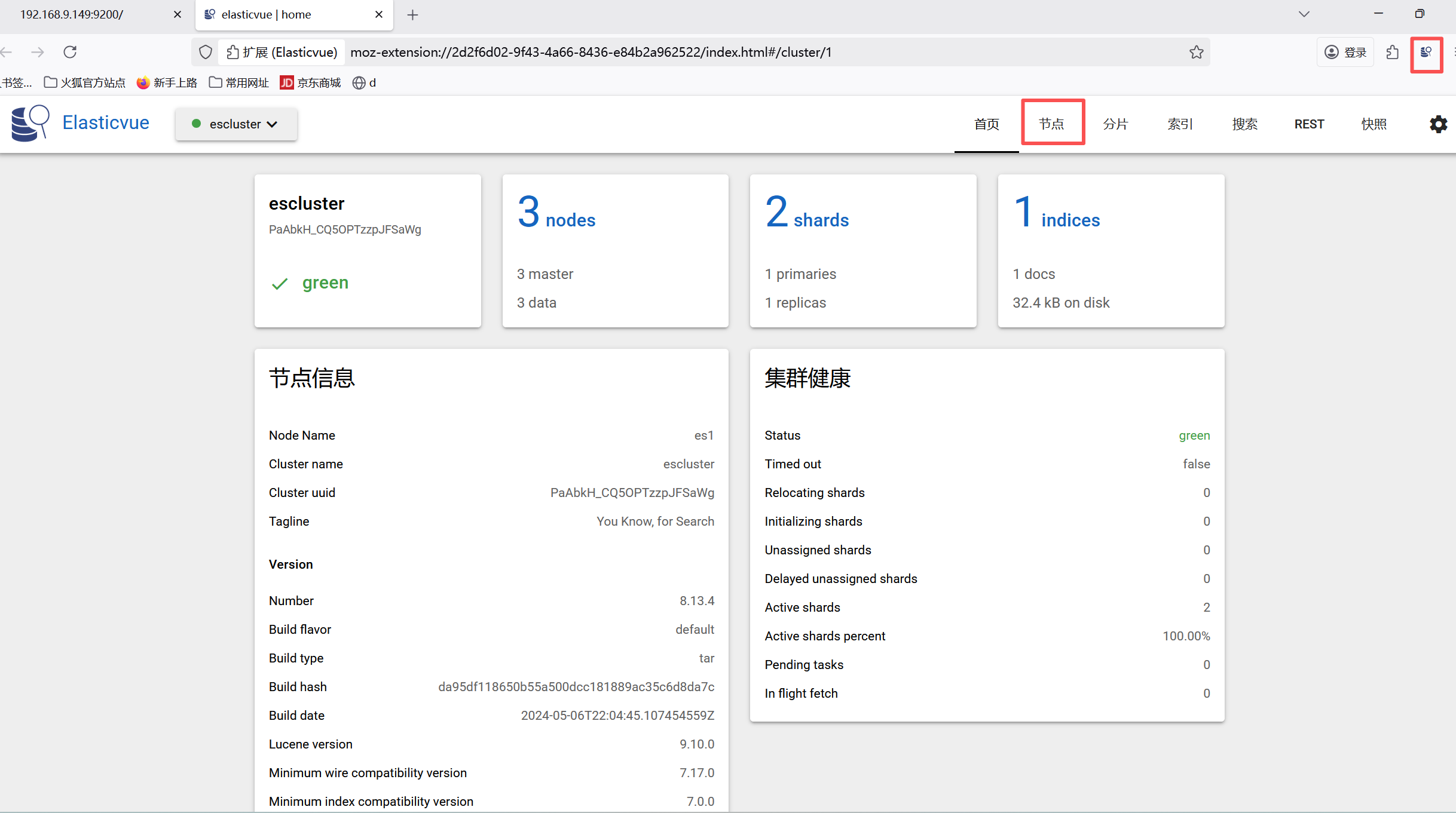The image size is (1456, 813).
Task: Click the Elasticvue extension toolbar icon
Action: [1426, 53]
